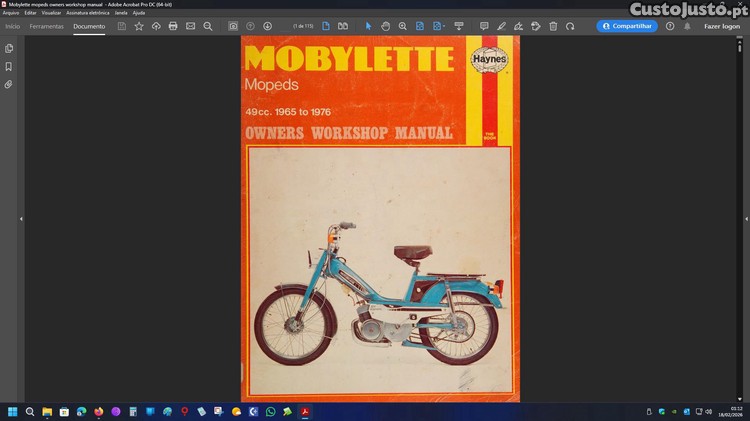Select the hand pan tool
Viewport: 750px width, 421px height.
click(x=385, y=26)
